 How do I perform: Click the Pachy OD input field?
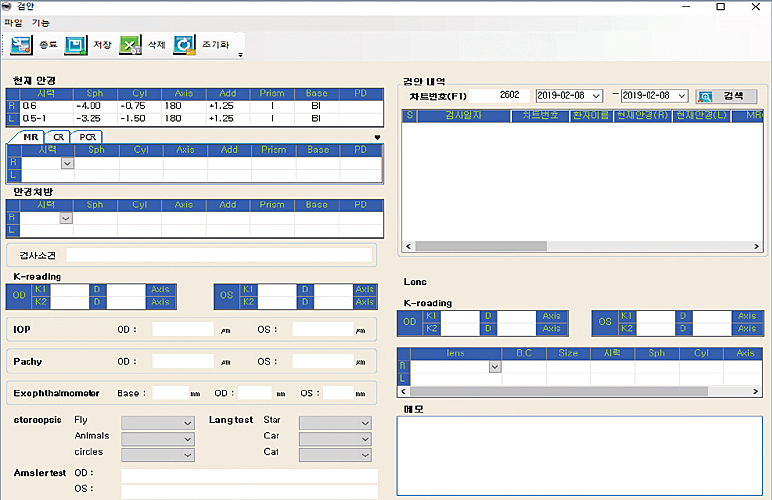click(183, 361)
